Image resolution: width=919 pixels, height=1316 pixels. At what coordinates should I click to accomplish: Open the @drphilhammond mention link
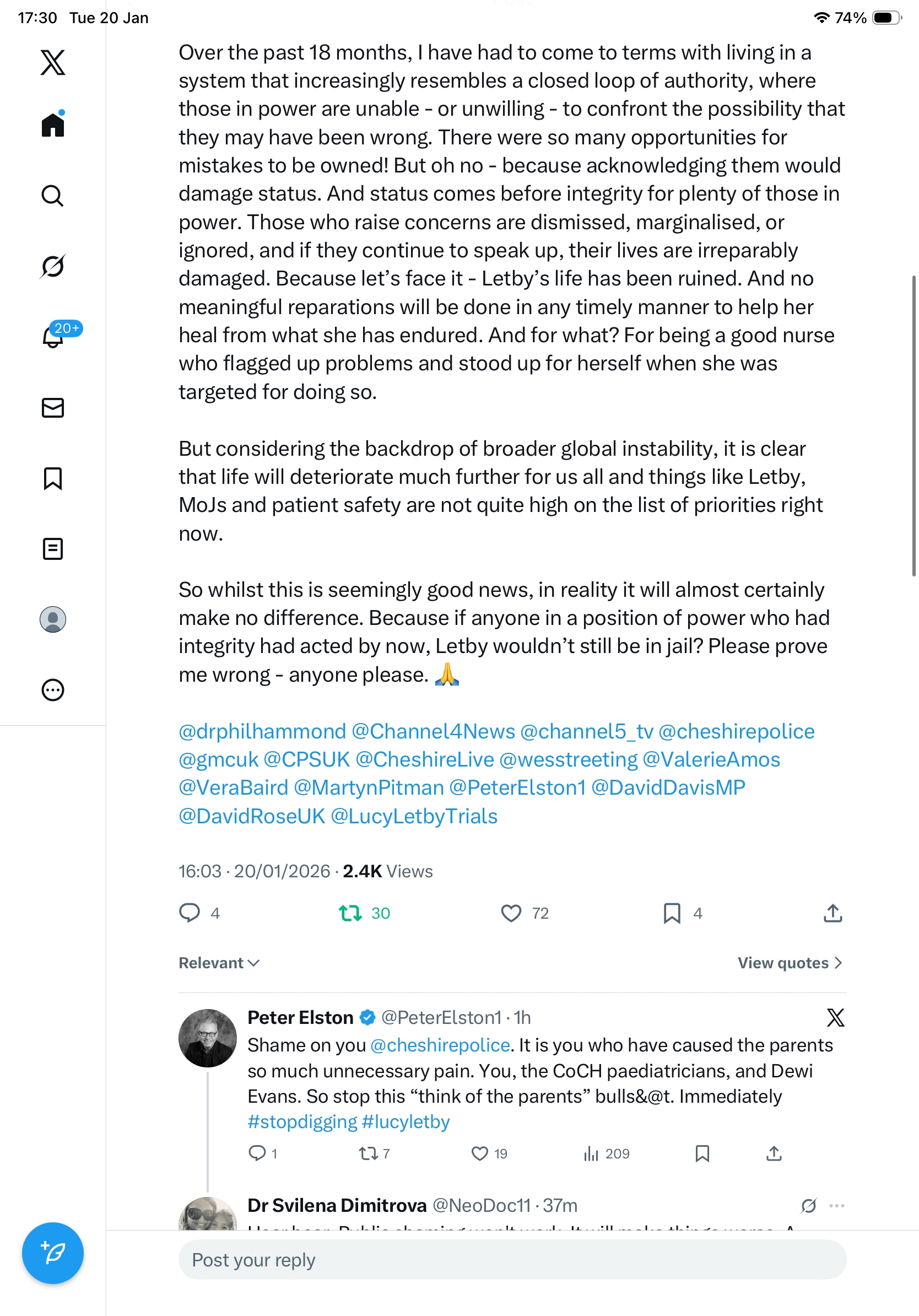(x=262, y=731)
